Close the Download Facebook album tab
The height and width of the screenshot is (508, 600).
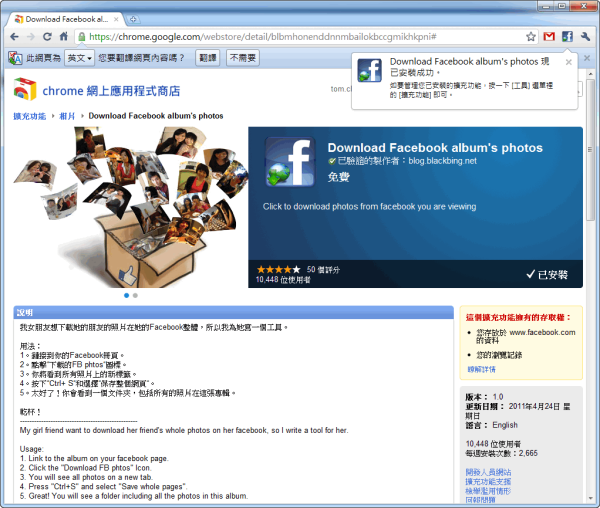pyautogui.click(x=116, y=19)
